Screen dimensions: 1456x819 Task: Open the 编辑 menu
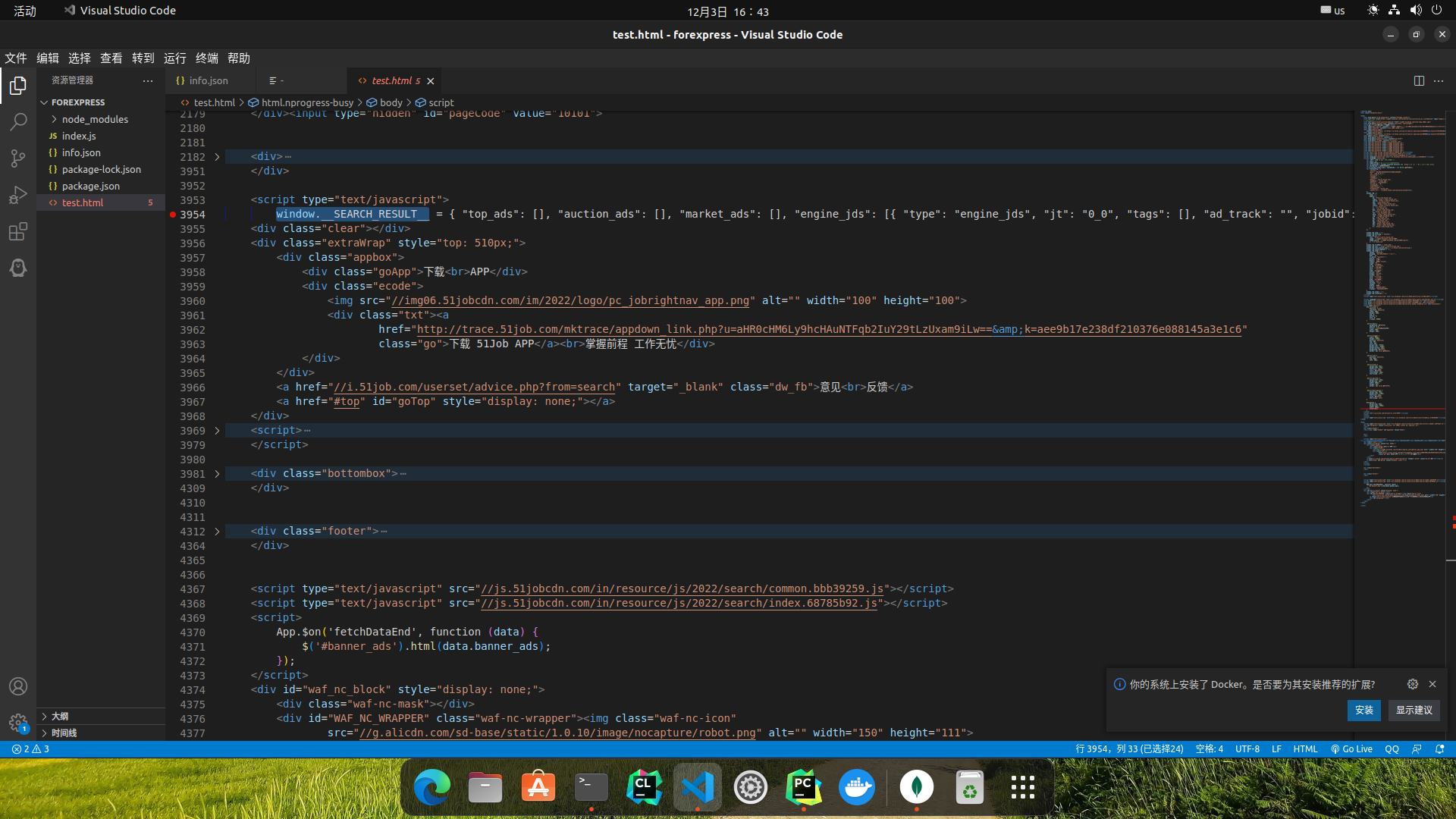pyautogui.click(x=48, y=58)
